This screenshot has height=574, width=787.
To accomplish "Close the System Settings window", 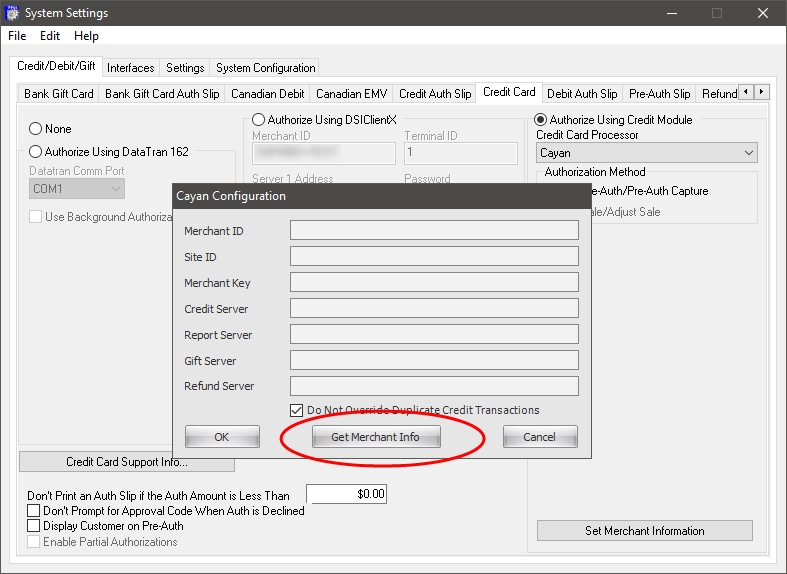I will [x=763, y=13].
